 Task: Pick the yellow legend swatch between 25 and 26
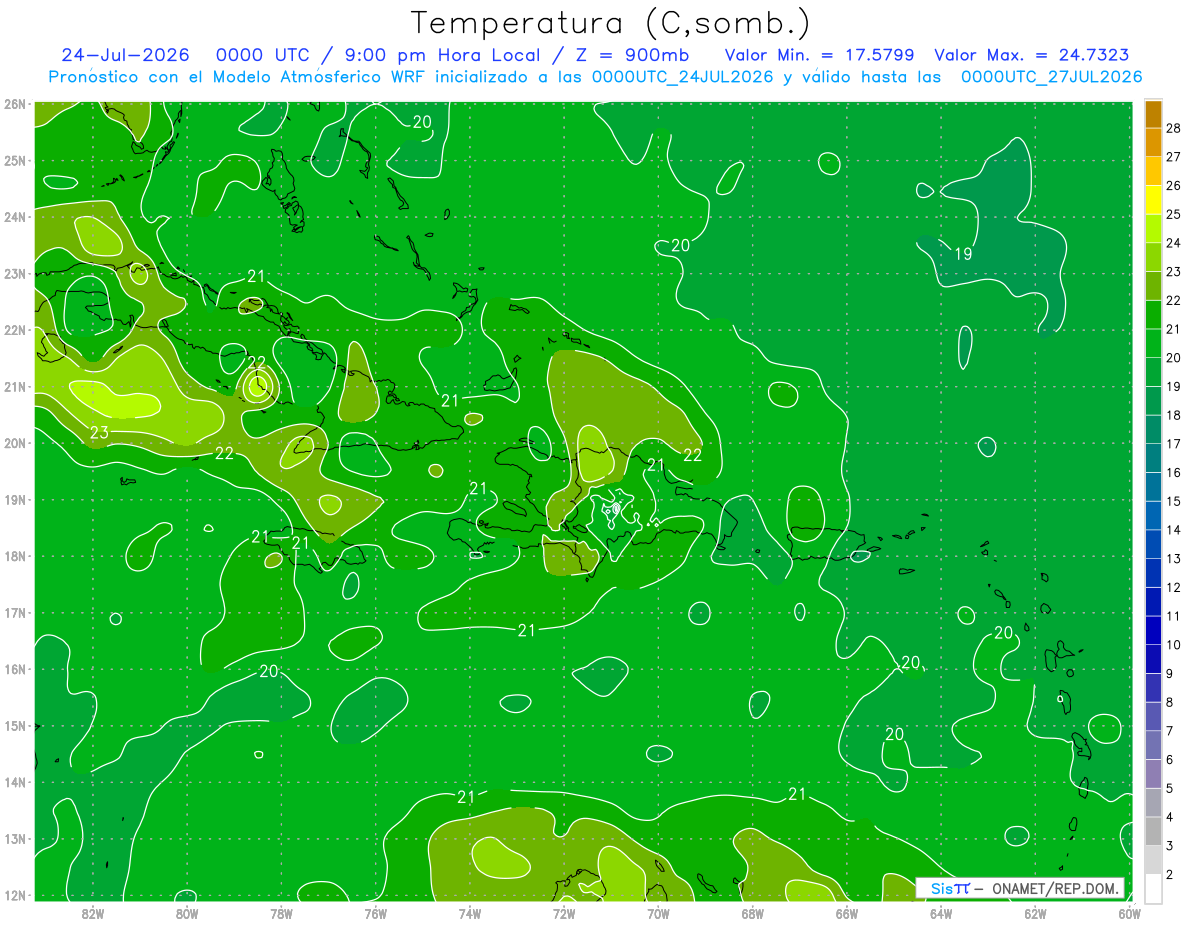click(1153, 200)
